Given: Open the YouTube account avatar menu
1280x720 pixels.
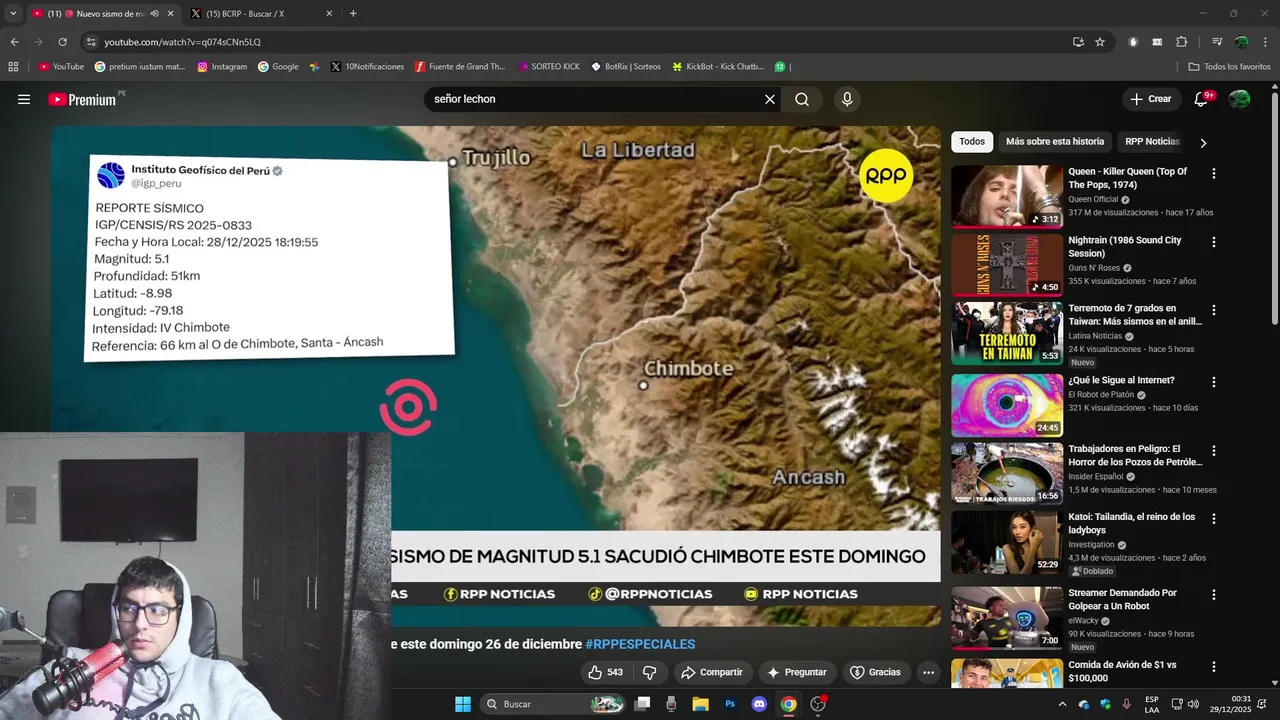Looking at the screenshot, I should pyautogui.click(x=1239, y=99).
